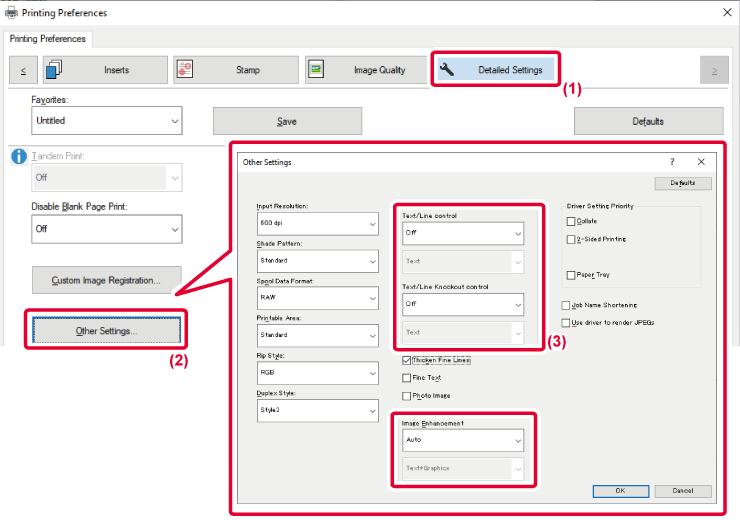The image size is (740, 520).
Task: Click the Other Settings button
Action: point(106,330)
